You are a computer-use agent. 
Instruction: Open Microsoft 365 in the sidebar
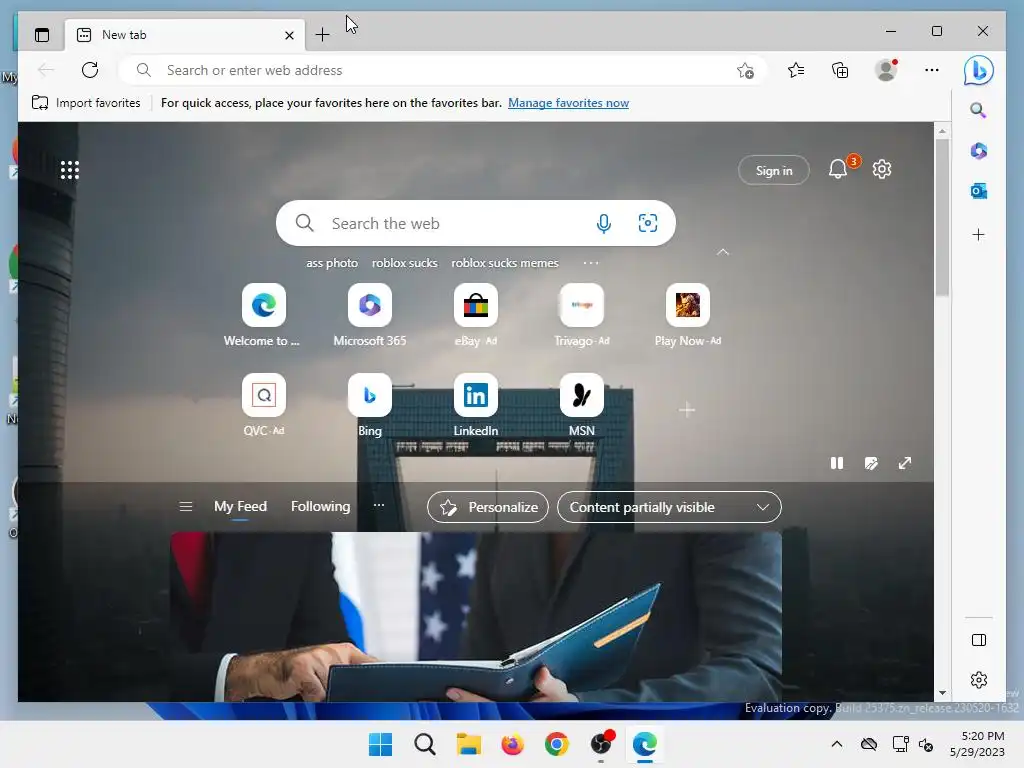(978, 151)
